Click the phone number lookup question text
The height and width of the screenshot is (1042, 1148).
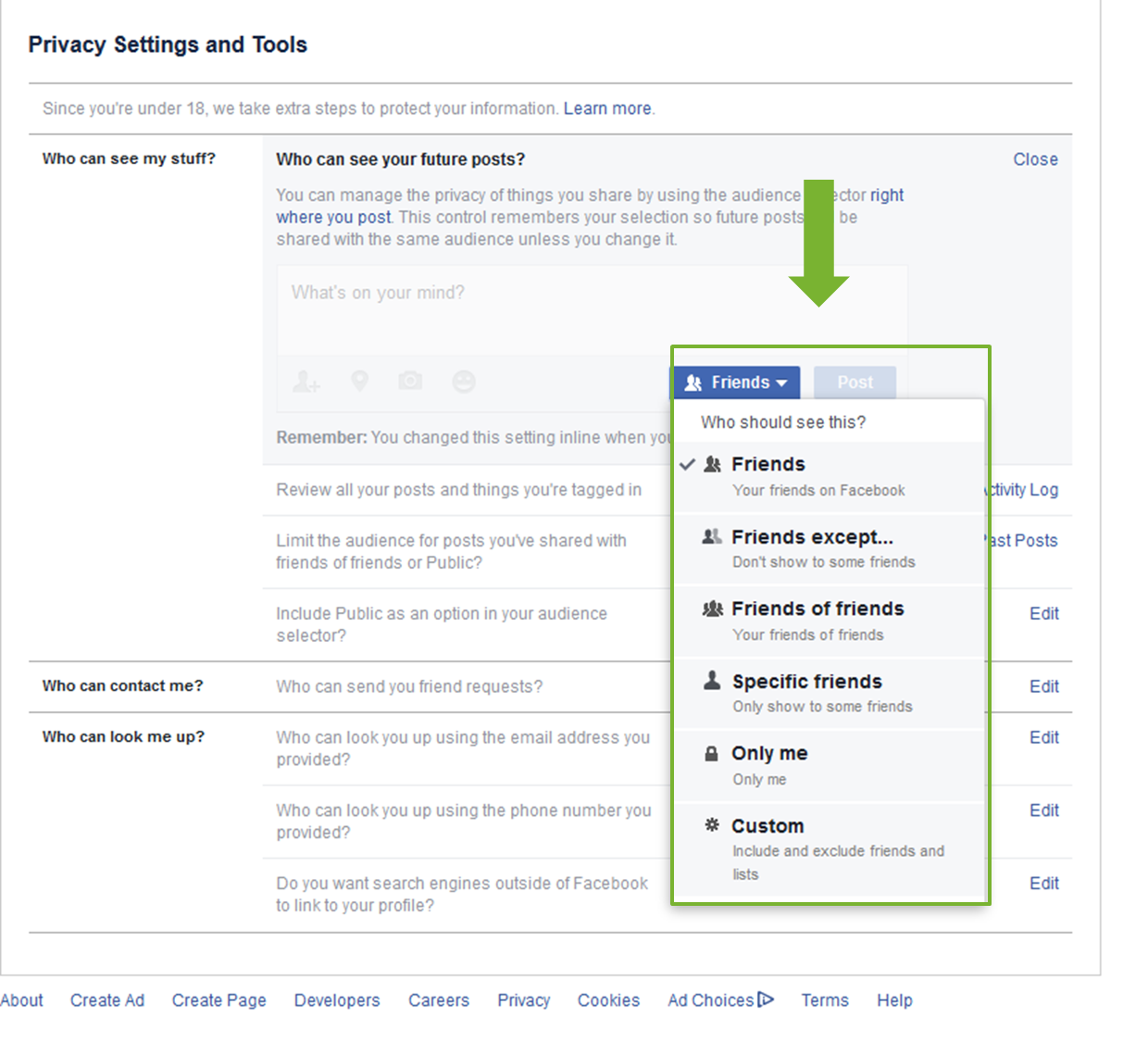[464, 822]
